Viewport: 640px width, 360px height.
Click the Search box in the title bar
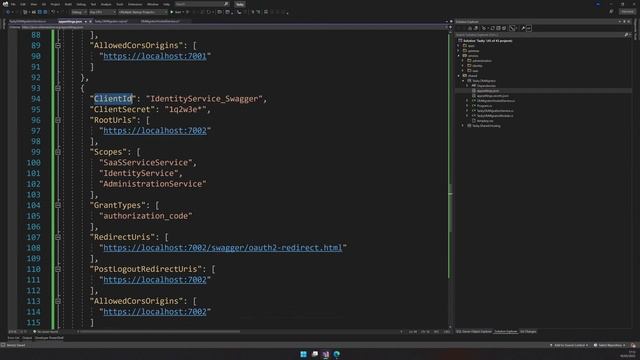pos(202,4)
